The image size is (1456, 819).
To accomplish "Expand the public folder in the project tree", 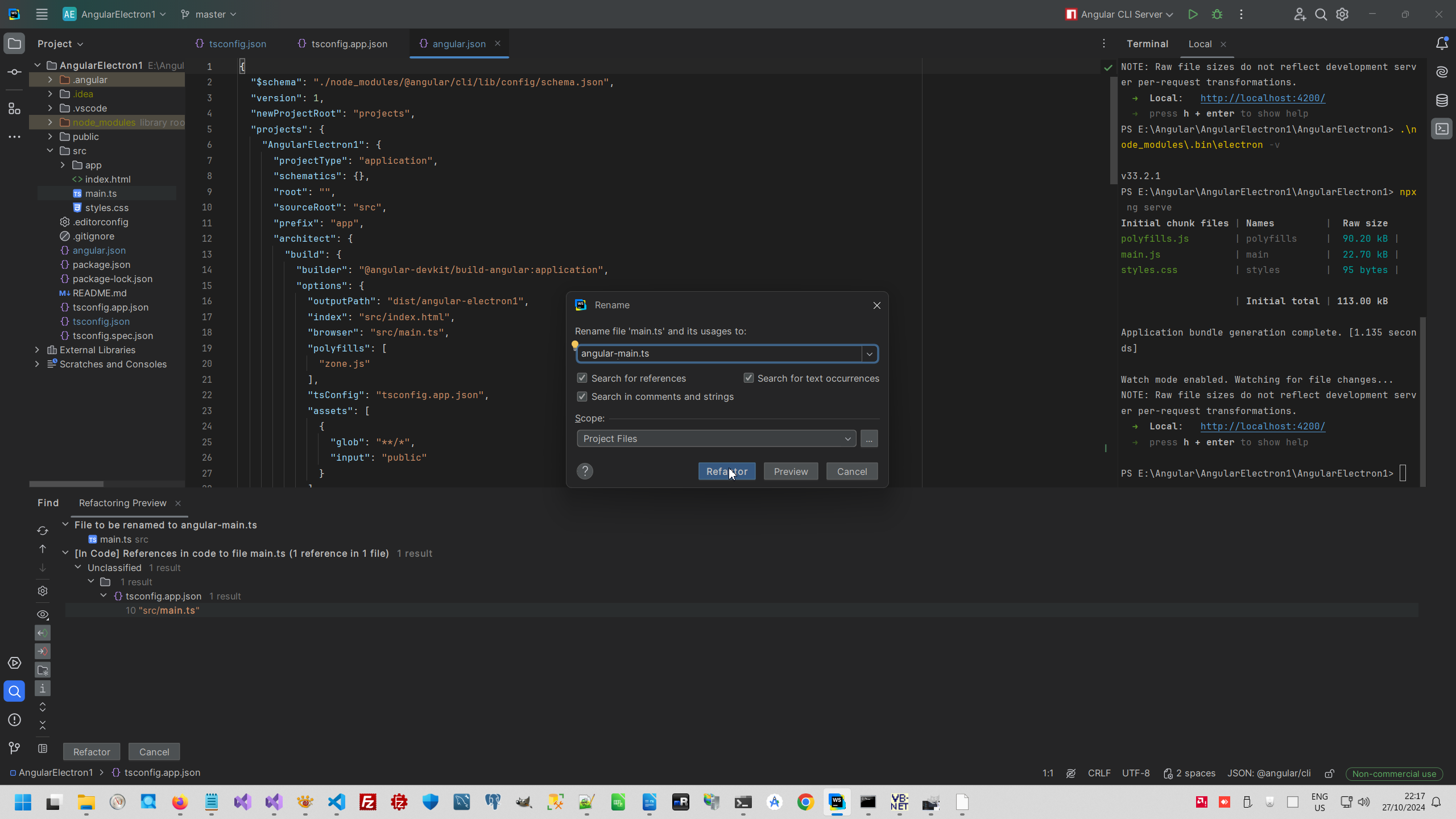I will [50, 136].
